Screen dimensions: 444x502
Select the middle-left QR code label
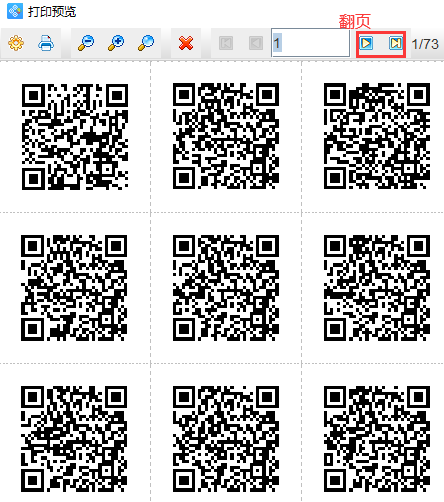click(x=74, y=288)
